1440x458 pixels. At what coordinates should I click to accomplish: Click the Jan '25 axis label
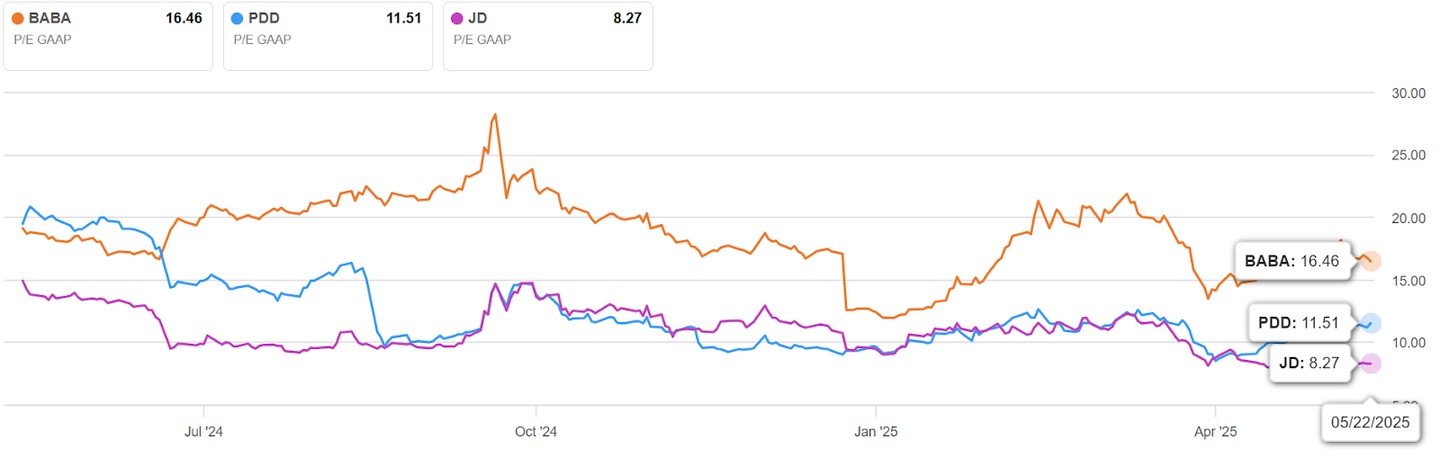tap(876, 432)
